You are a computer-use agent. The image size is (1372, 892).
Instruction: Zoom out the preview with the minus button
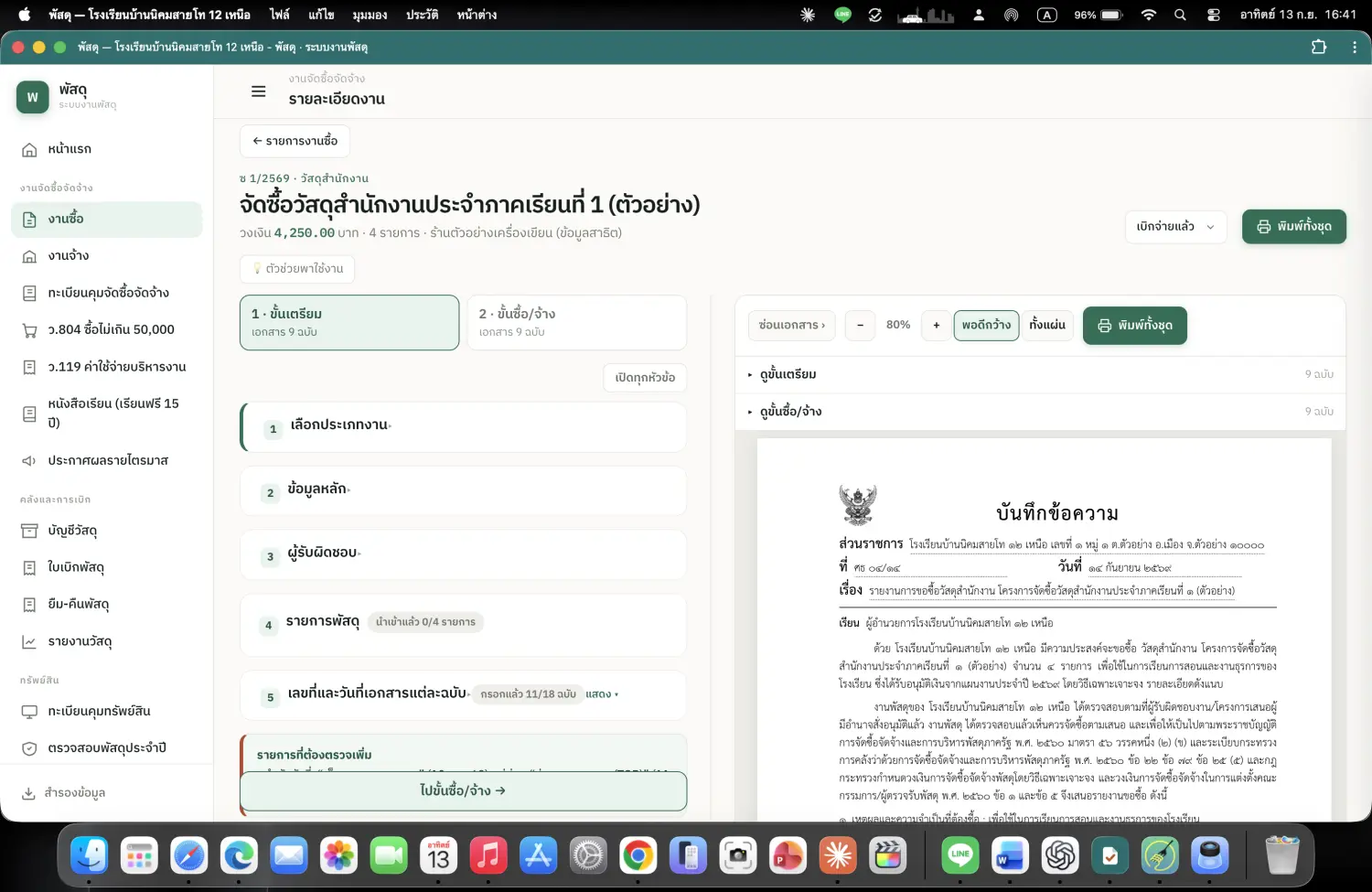click(x=860, y=326)
